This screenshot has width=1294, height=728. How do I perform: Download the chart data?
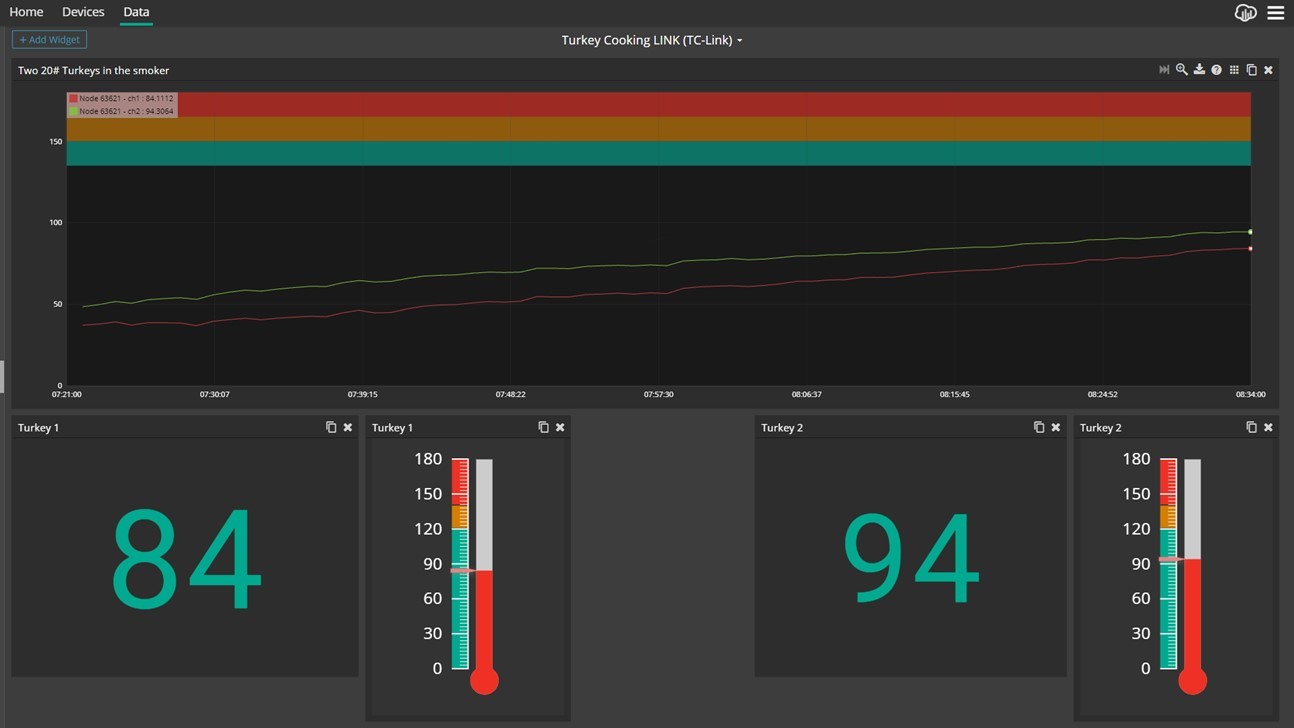[x=1199, y=70]
